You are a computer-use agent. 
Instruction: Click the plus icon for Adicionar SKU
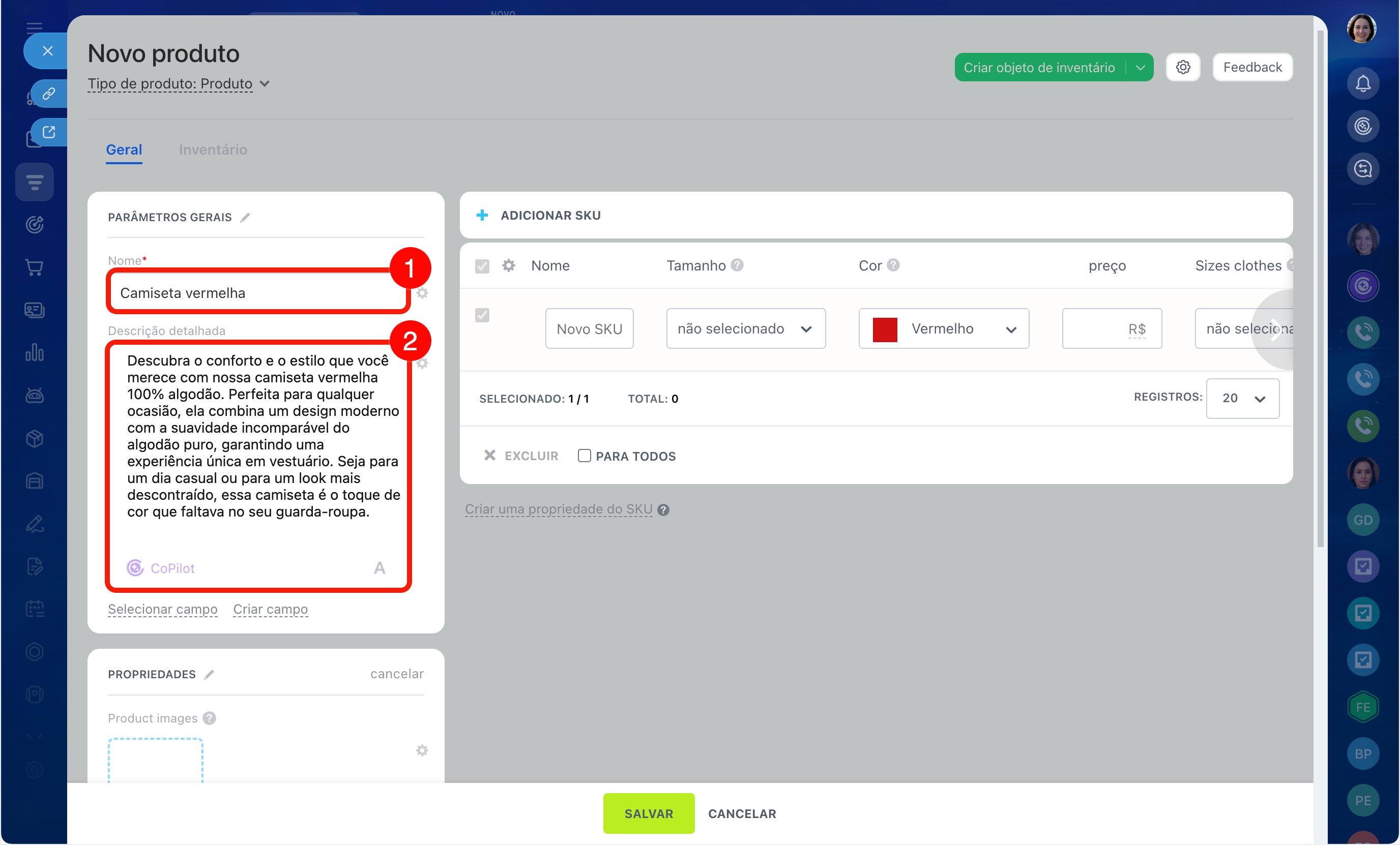(x=482, y=215)
